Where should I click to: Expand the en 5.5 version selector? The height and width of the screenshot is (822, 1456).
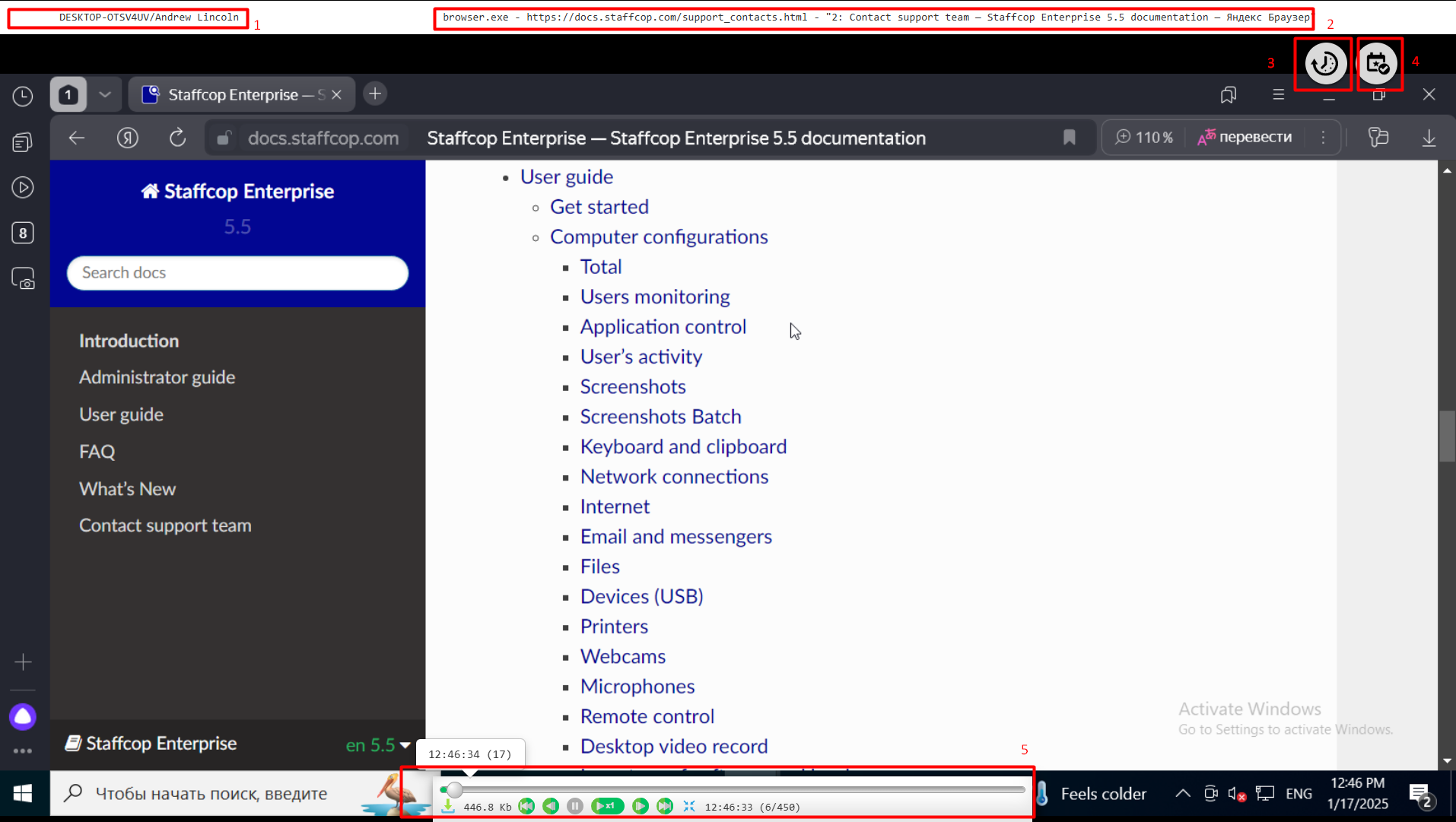pyautogui.click(x=378, y=745)
